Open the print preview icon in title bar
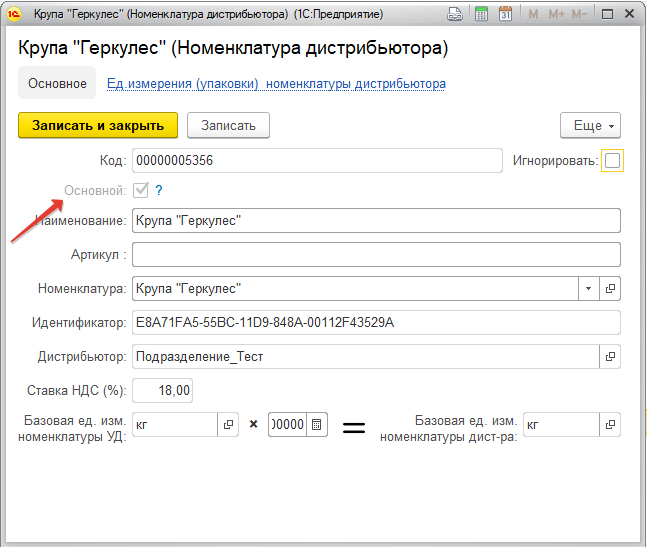The height and width of the screenshot is (547, 647). pyautogui.click(x=455, y=14)
